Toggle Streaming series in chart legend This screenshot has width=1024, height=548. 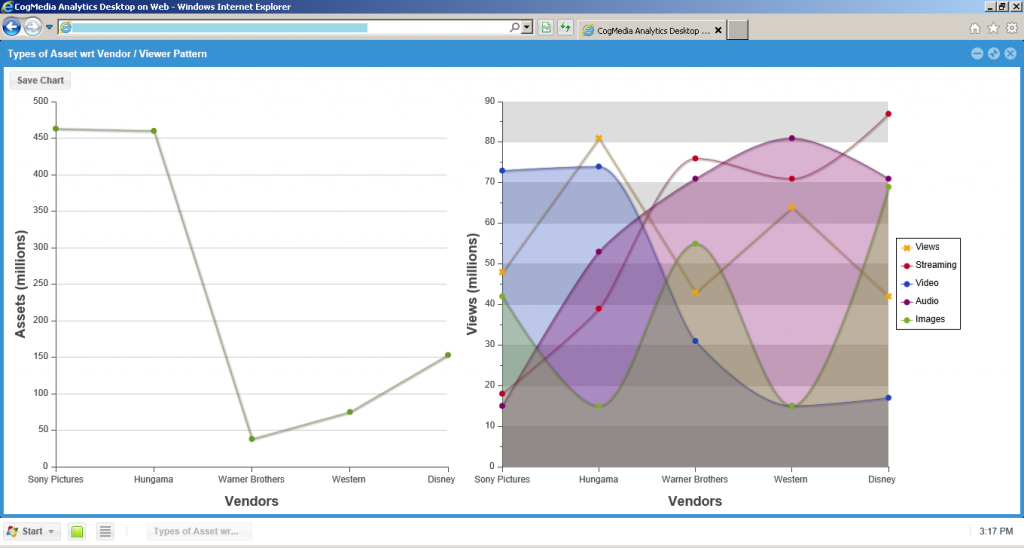coord(934,265)
